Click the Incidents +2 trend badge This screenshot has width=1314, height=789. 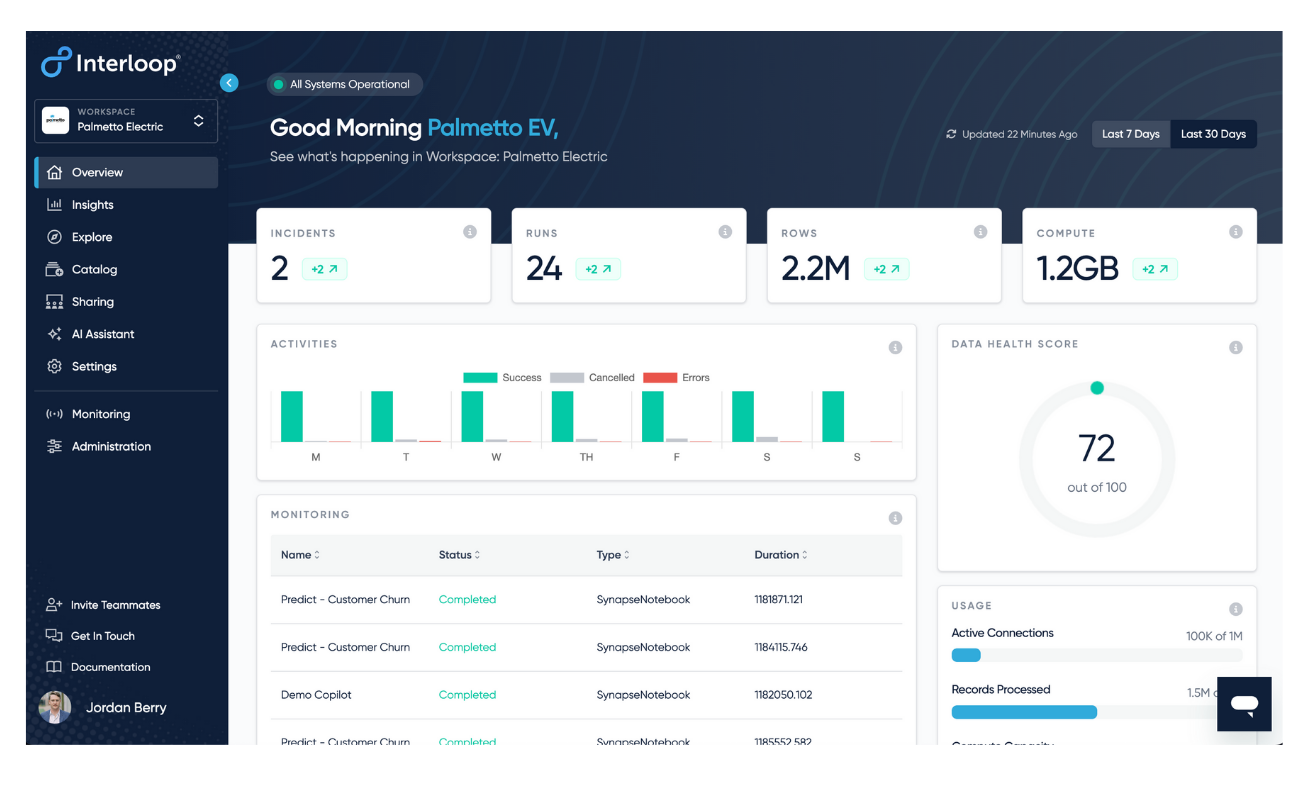pos(324,269)
